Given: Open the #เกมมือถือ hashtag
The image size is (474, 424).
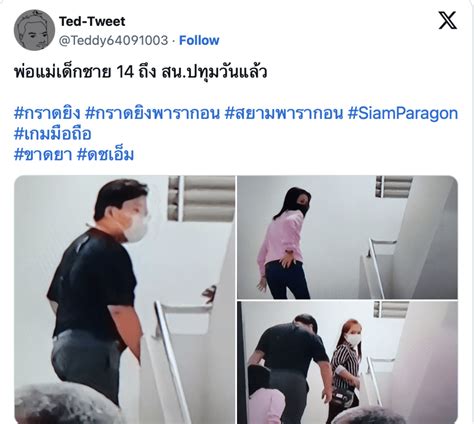Looking at the screenshot, I should pos(53,134).
